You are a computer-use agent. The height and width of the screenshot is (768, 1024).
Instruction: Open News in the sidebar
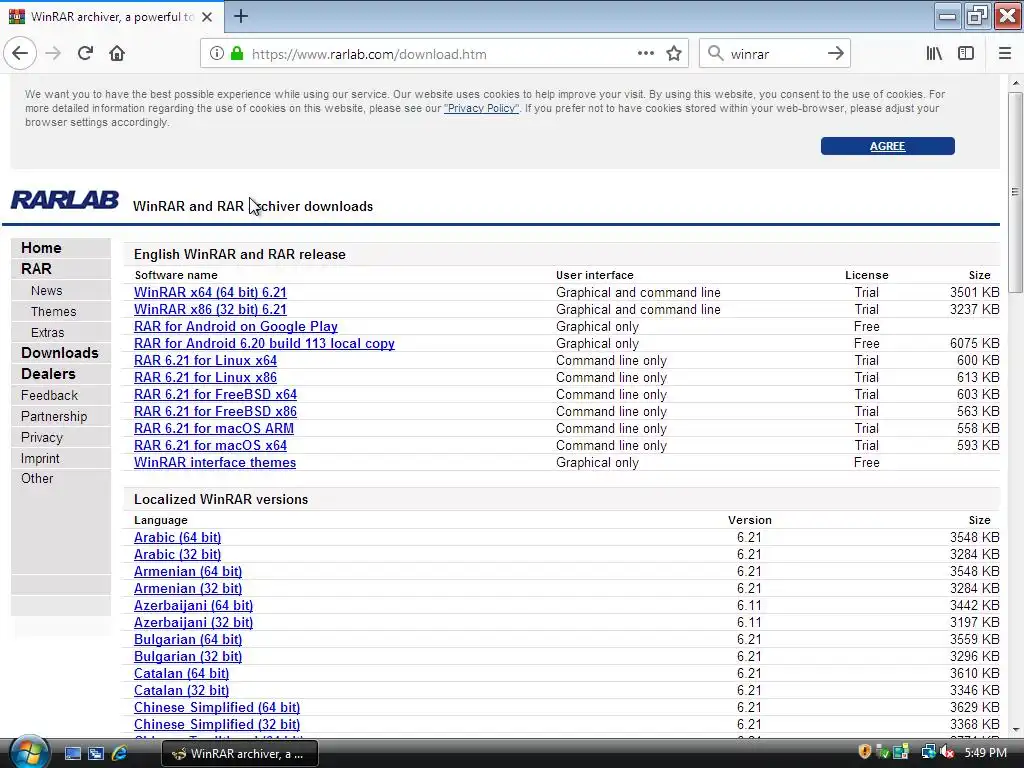(46, 291)
